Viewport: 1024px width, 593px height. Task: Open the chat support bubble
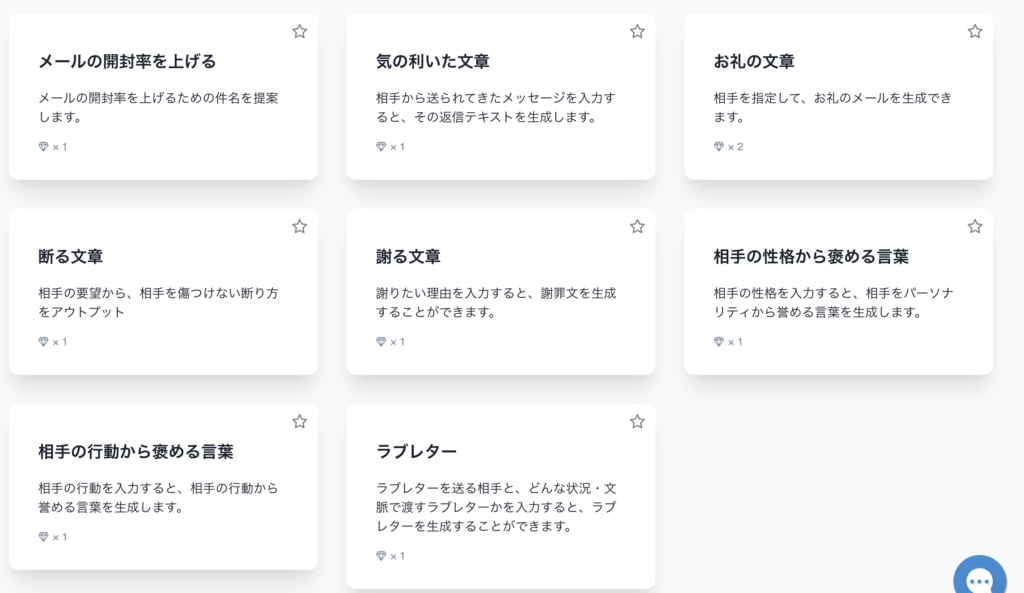point(980,577)
